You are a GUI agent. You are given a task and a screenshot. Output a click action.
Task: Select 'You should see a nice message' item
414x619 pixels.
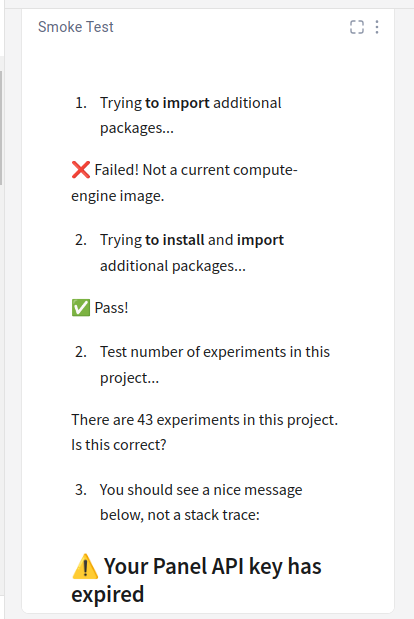(x=201, y=490)
